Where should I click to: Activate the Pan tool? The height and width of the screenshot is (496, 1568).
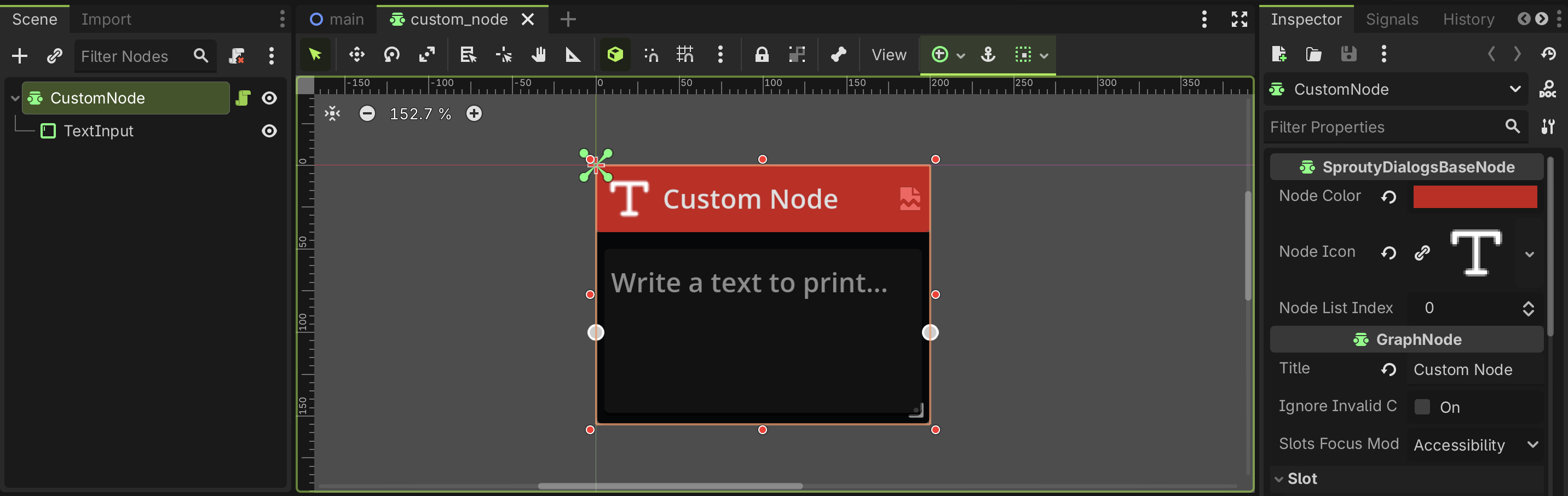pos(538,55)
